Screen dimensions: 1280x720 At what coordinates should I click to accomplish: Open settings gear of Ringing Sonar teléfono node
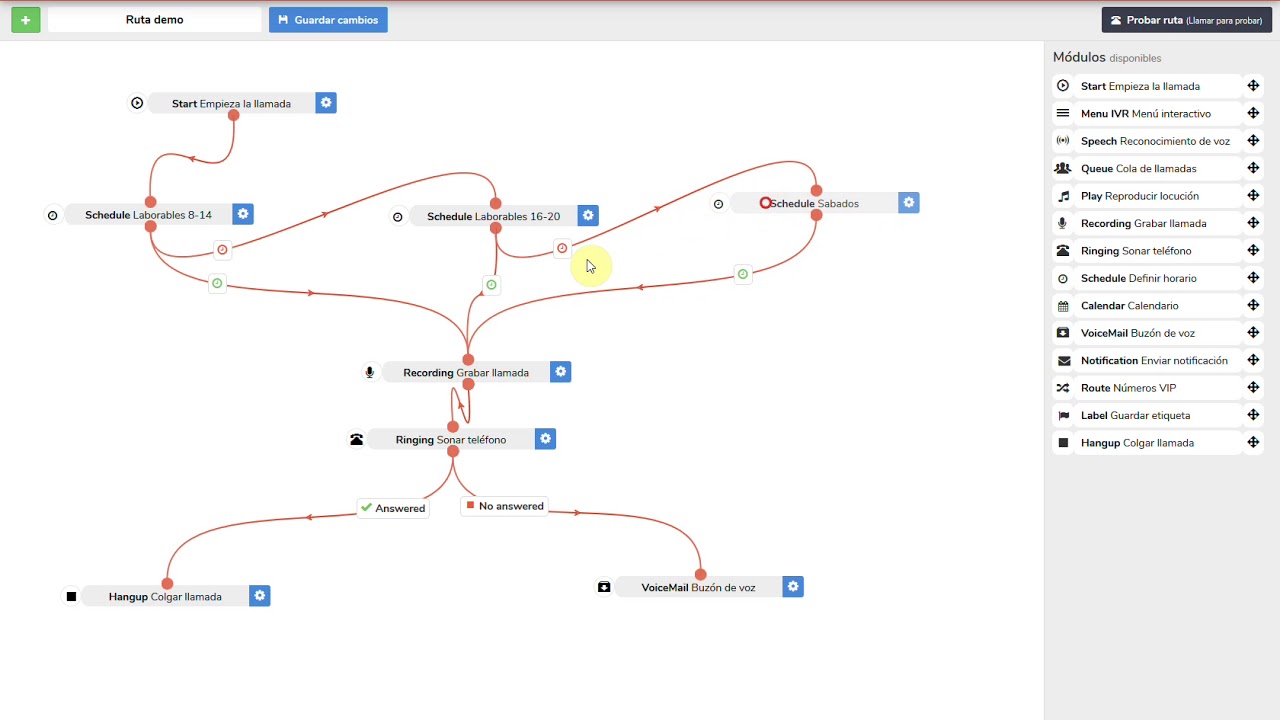pyautogui.click(x=545, y=439)
